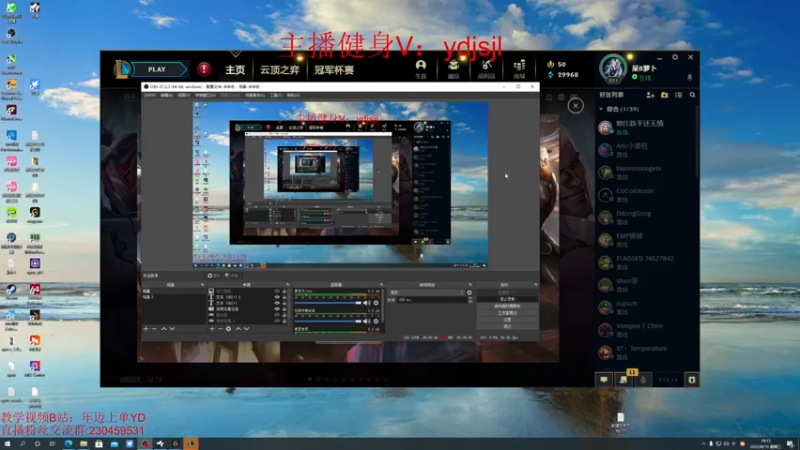This screenshot has height=450, width=800.
Task: Select friend Vampire | Chen
Action: point(646,330)
